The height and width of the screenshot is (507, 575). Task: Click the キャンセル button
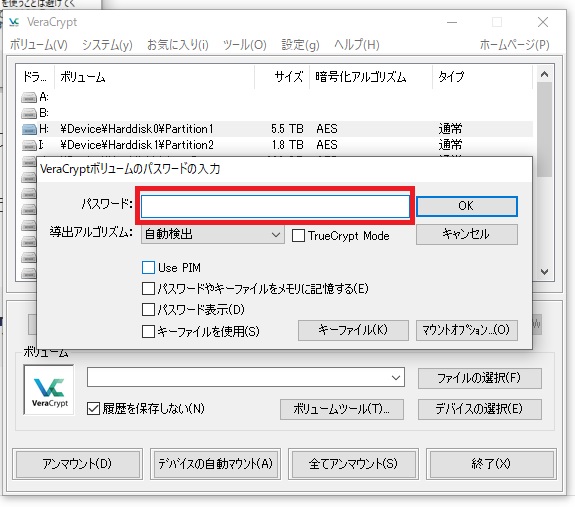pos(467,234)
